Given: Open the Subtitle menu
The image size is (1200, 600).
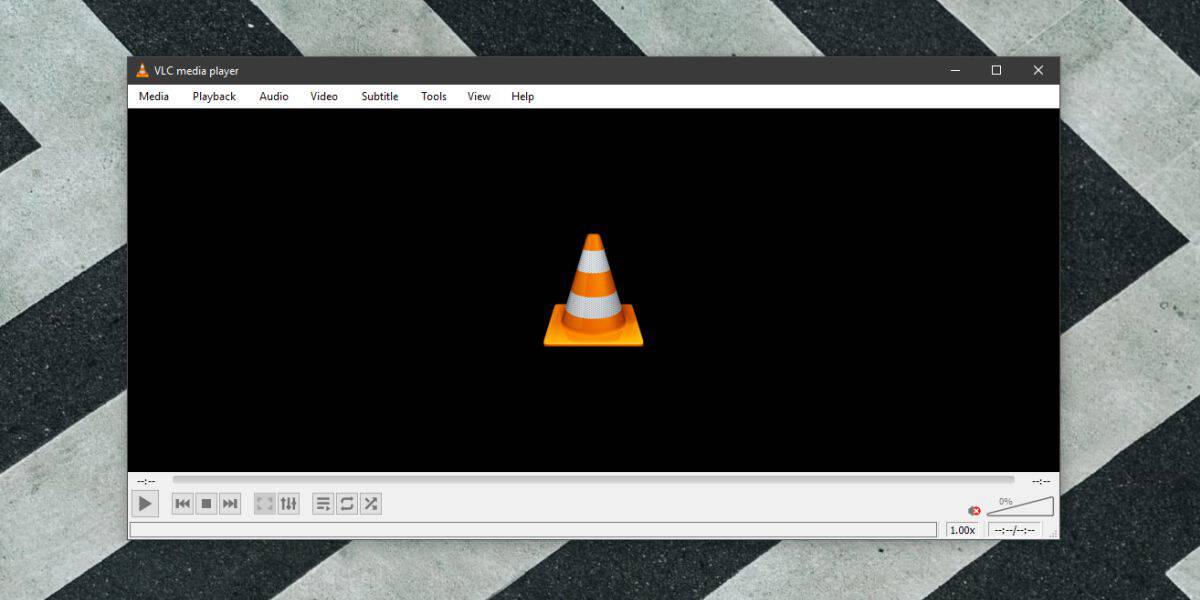Looking at the screenshot, I should [x=380, y=96].
